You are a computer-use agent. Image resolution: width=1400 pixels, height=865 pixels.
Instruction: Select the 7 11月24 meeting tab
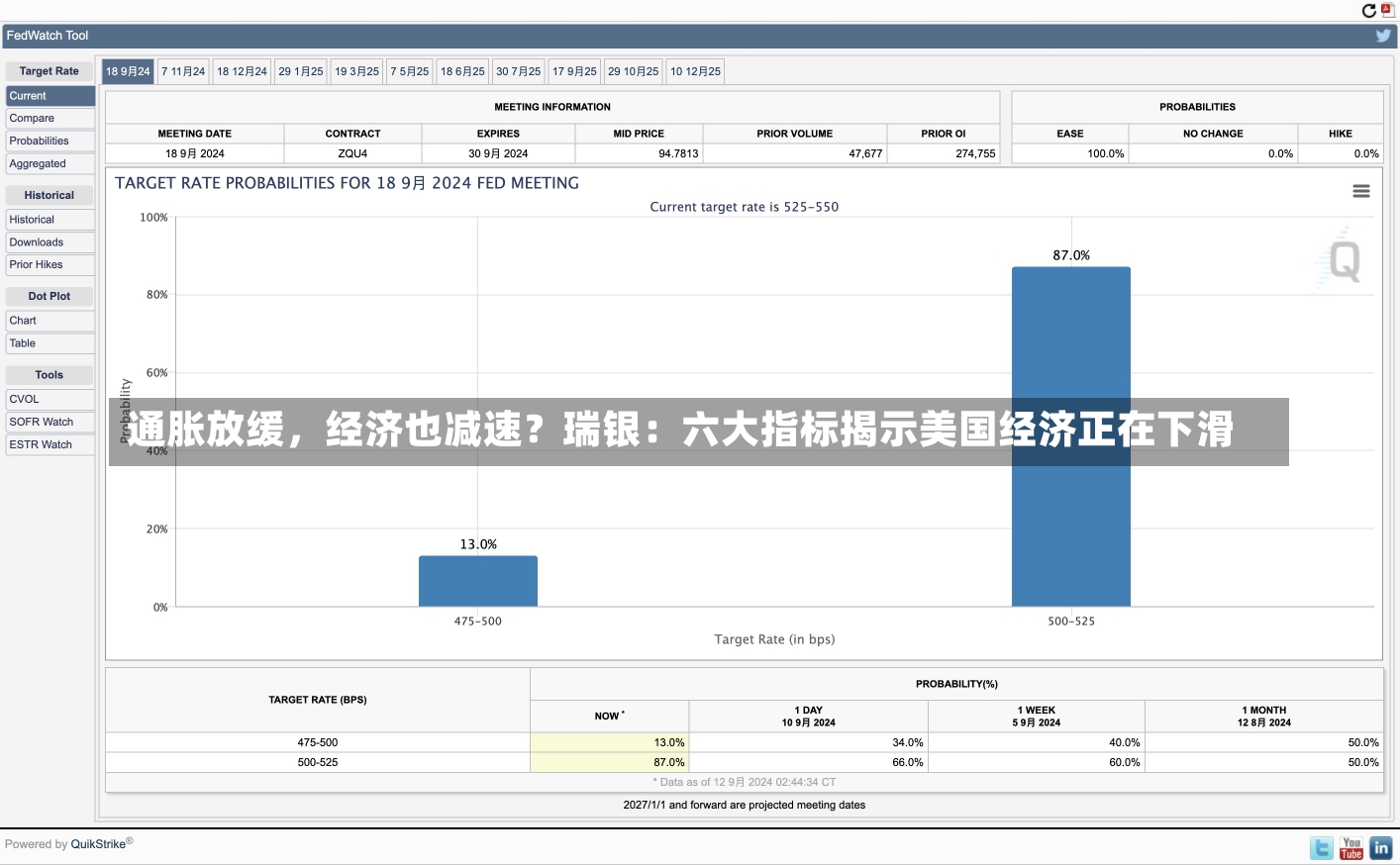(x=183, y=71)
